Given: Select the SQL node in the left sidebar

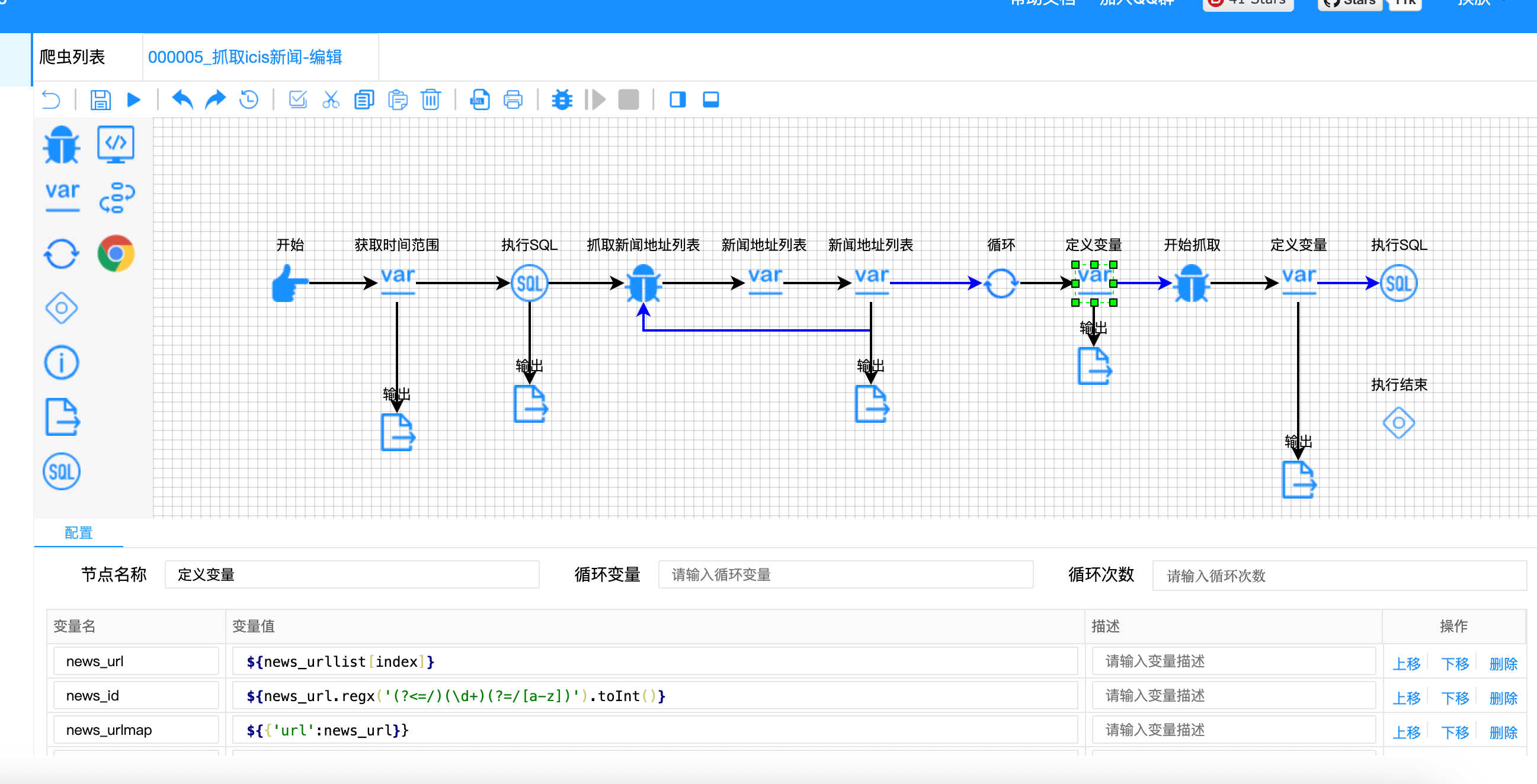Looking at the screenshot, I should pos(62,472).
